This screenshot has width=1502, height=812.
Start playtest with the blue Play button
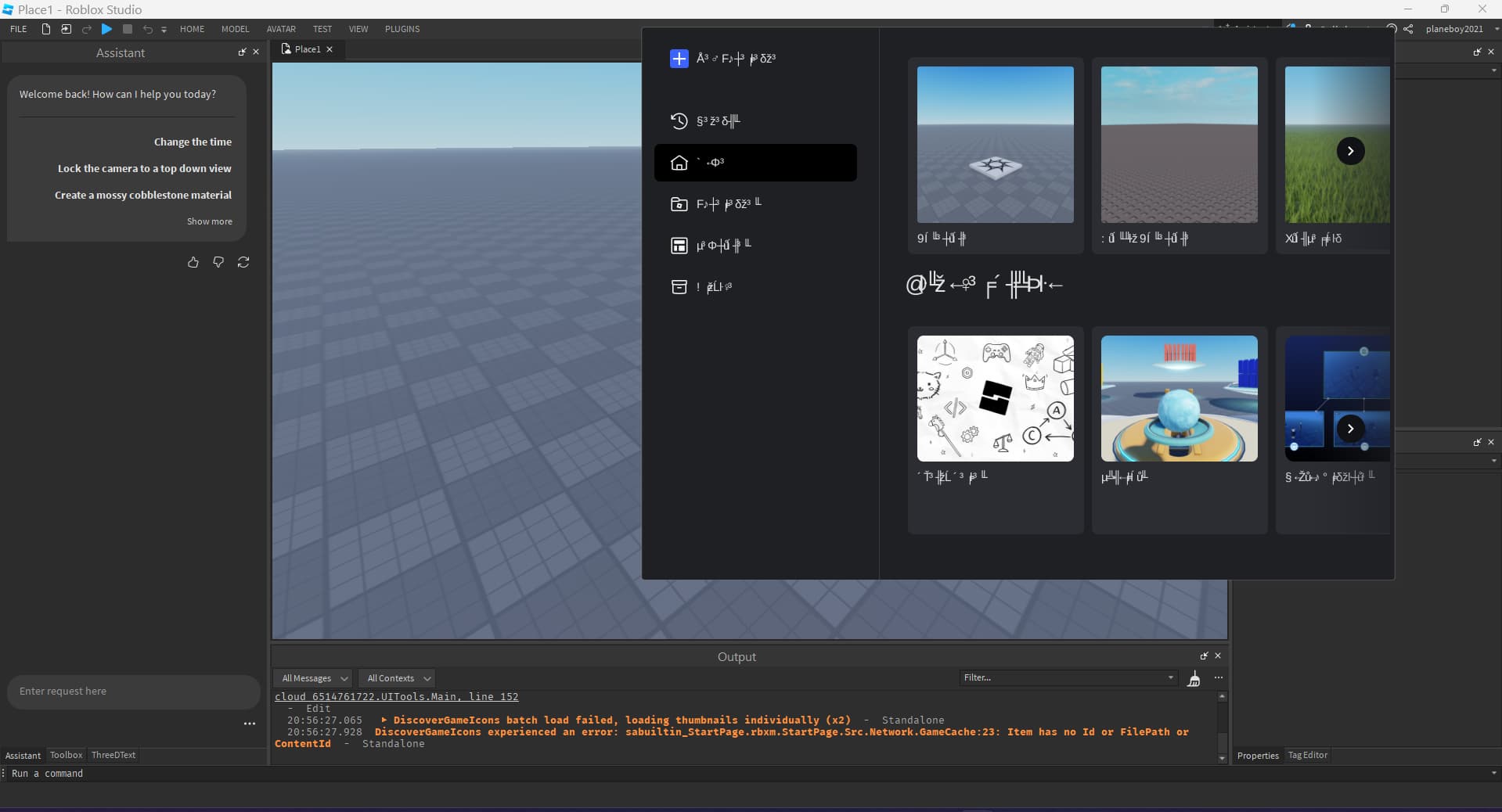(x=107, y=29)
